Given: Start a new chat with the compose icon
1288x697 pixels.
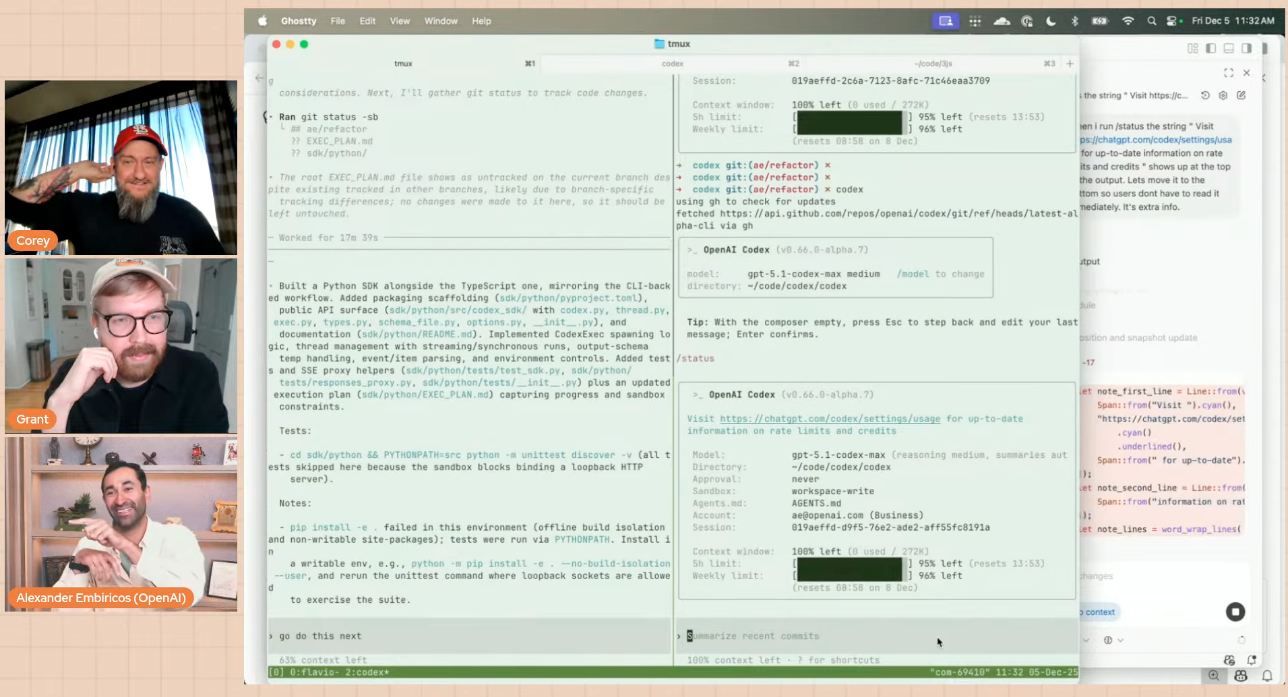Looking at the screenshot, I should coord(1241,95).
